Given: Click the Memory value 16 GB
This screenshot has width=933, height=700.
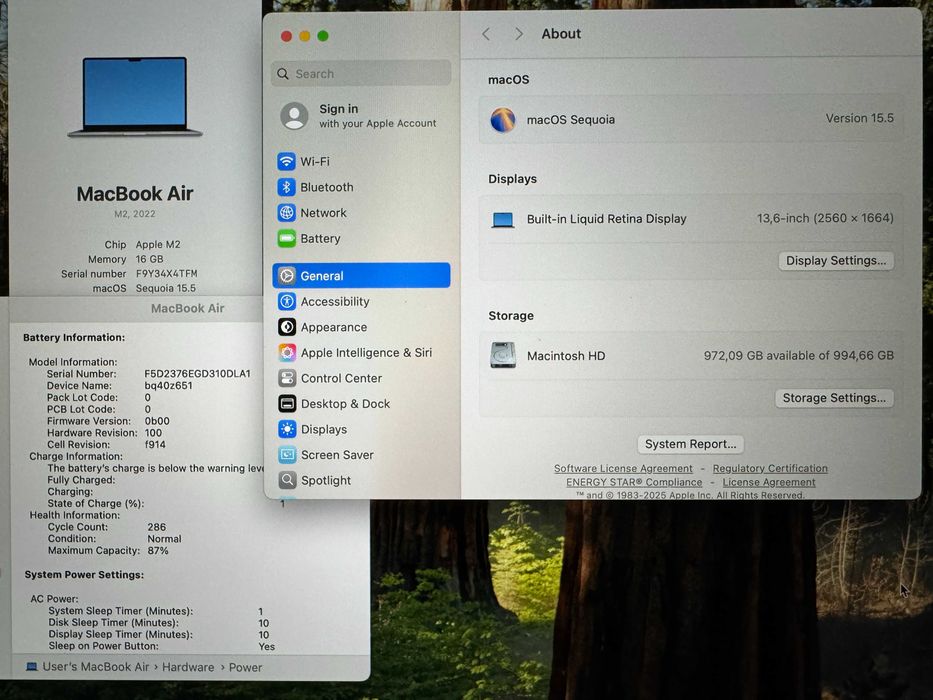Looking at the screenshot, I should (x=149, y=259).
